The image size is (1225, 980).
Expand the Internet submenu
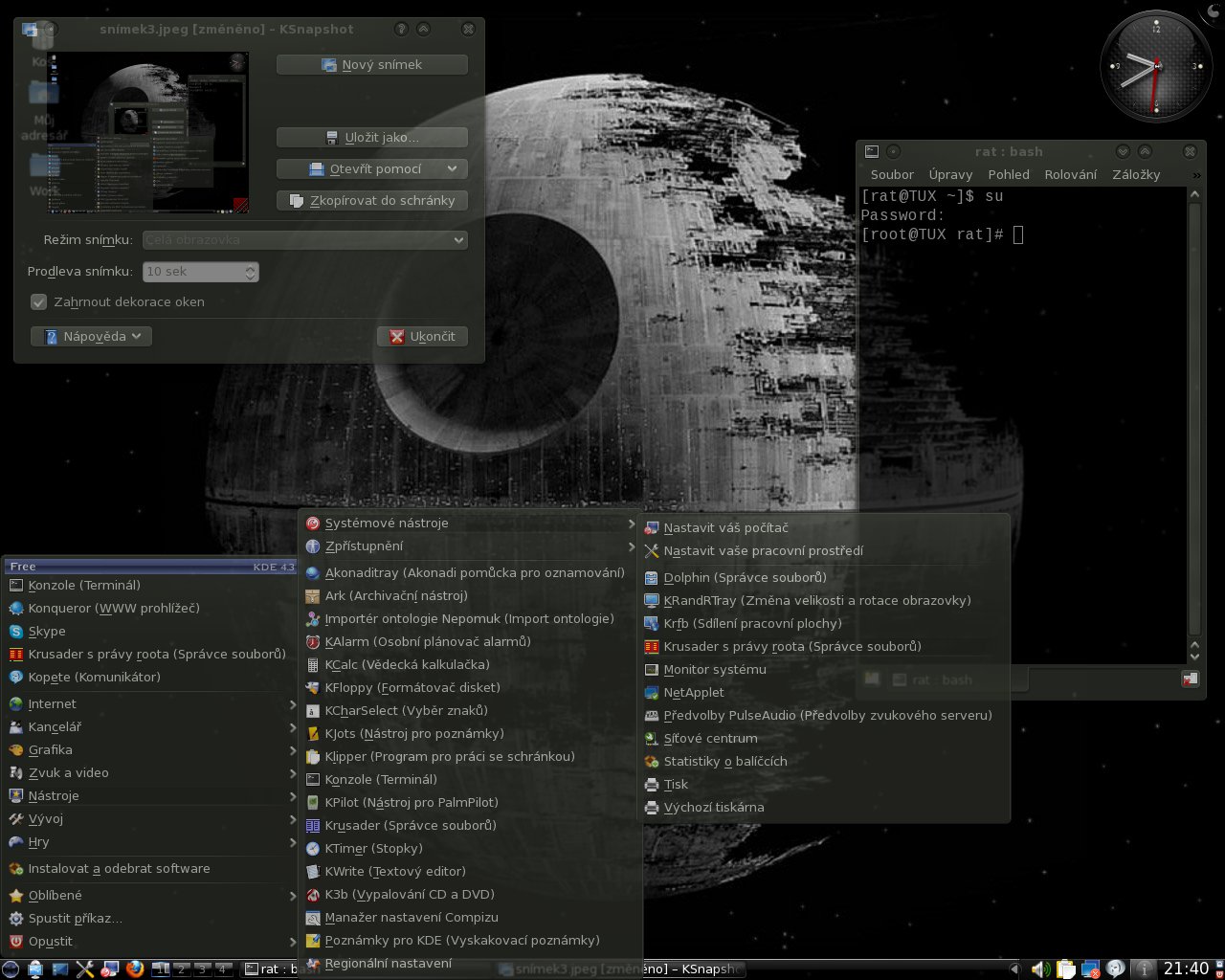point(53,703)
